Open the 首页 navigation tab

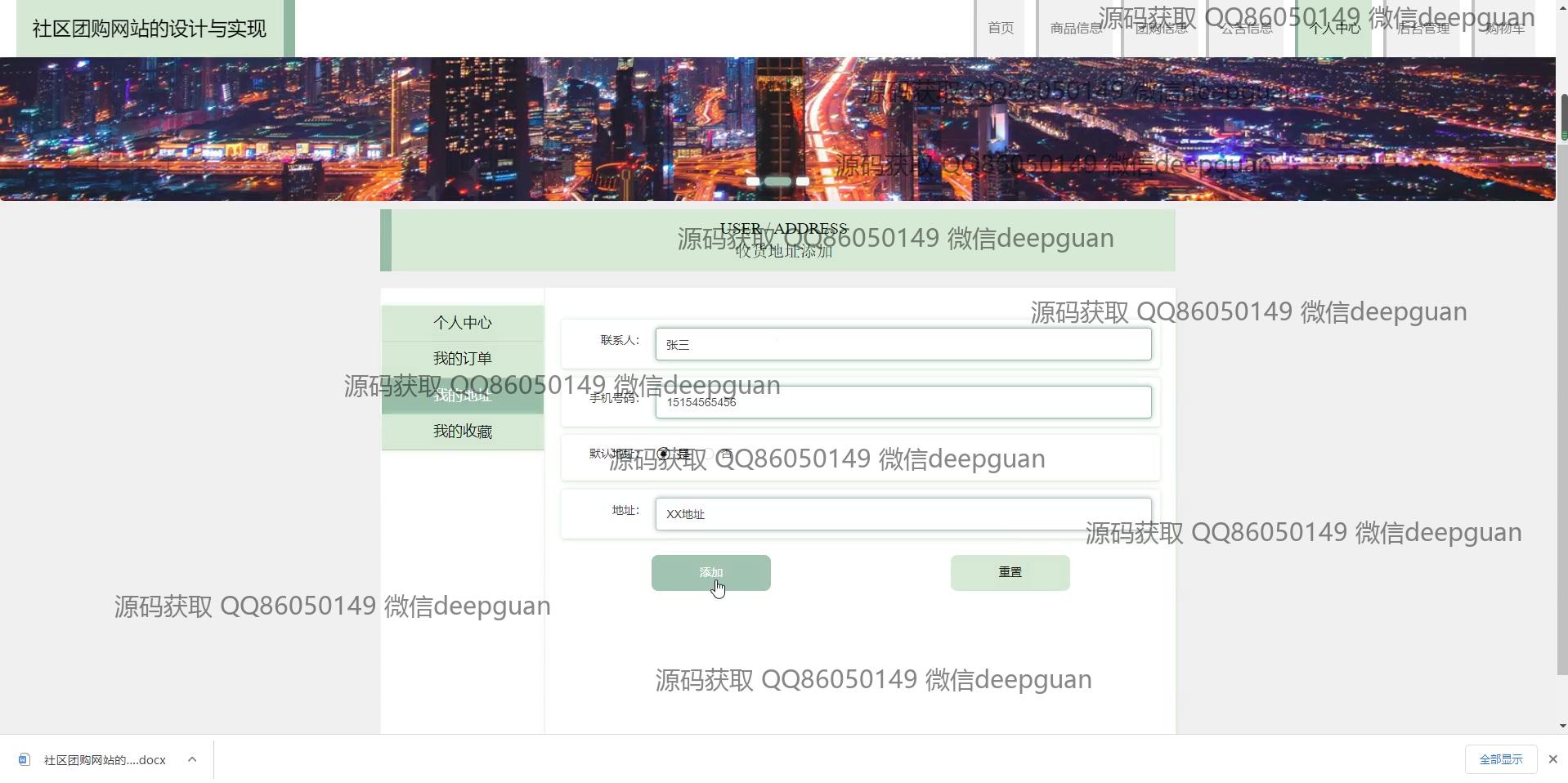[1000, 29]
